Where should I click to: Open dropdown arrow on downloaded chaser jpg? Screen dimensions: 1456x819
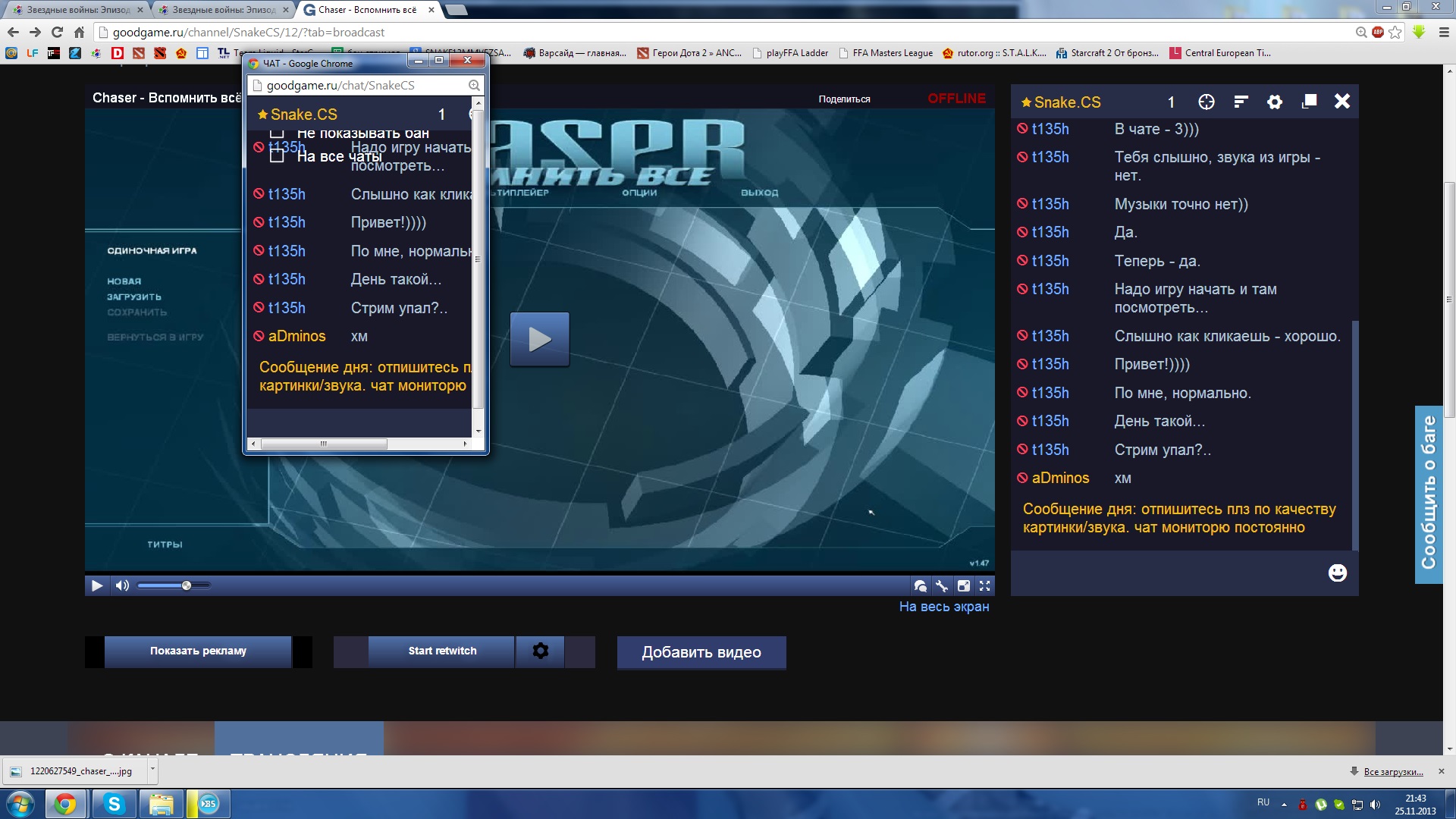[152, 770]
